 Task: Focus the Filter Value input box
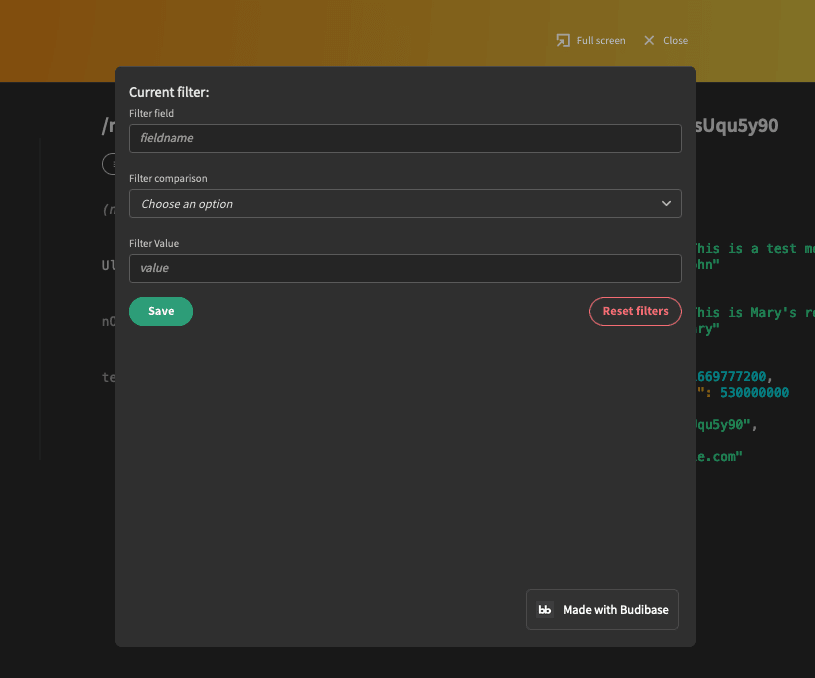pos(405,268)
